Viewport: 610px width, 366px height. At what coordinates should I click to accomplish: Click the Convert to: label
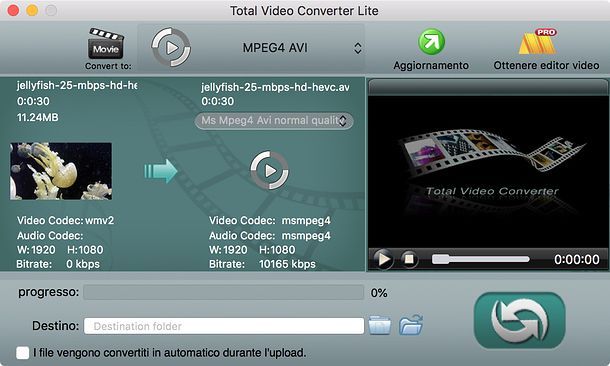tap(108, 66)
